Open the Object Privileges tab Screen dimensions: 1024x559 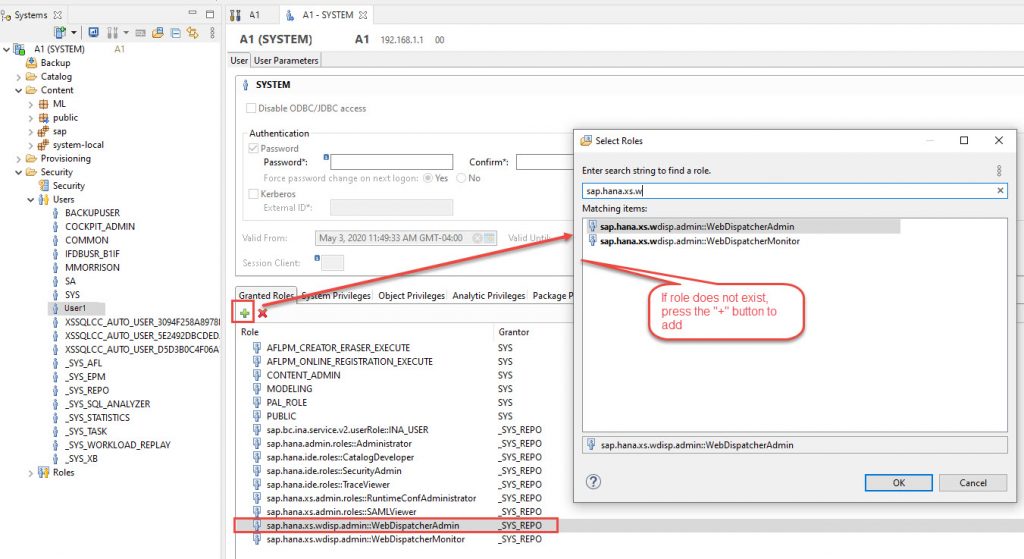tap(411, 295)
